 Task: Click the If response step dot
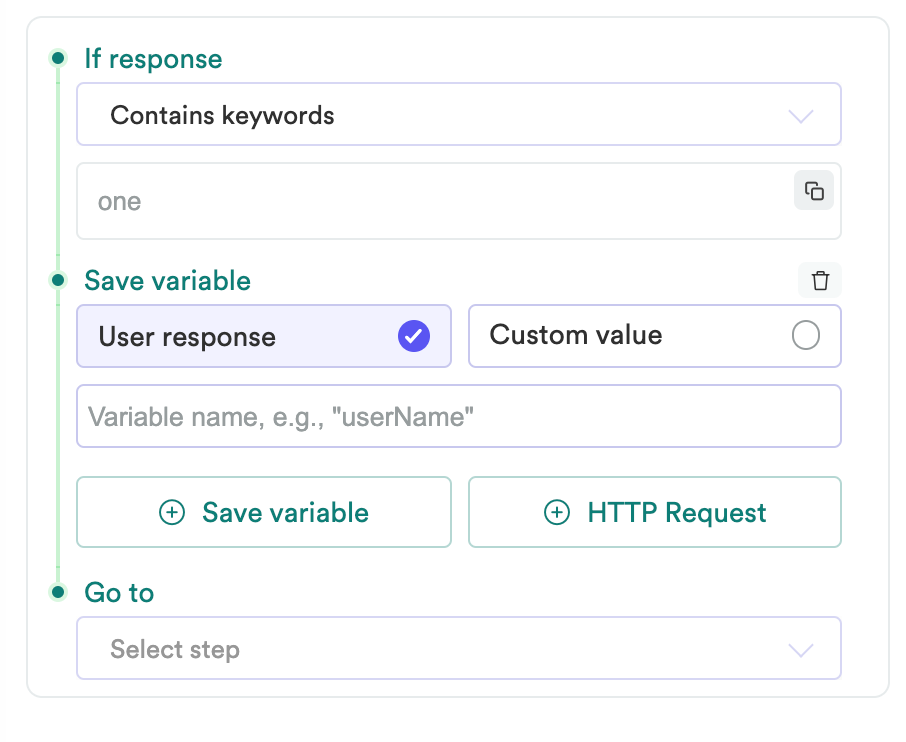pyautogui.click(x=58, y=58)
